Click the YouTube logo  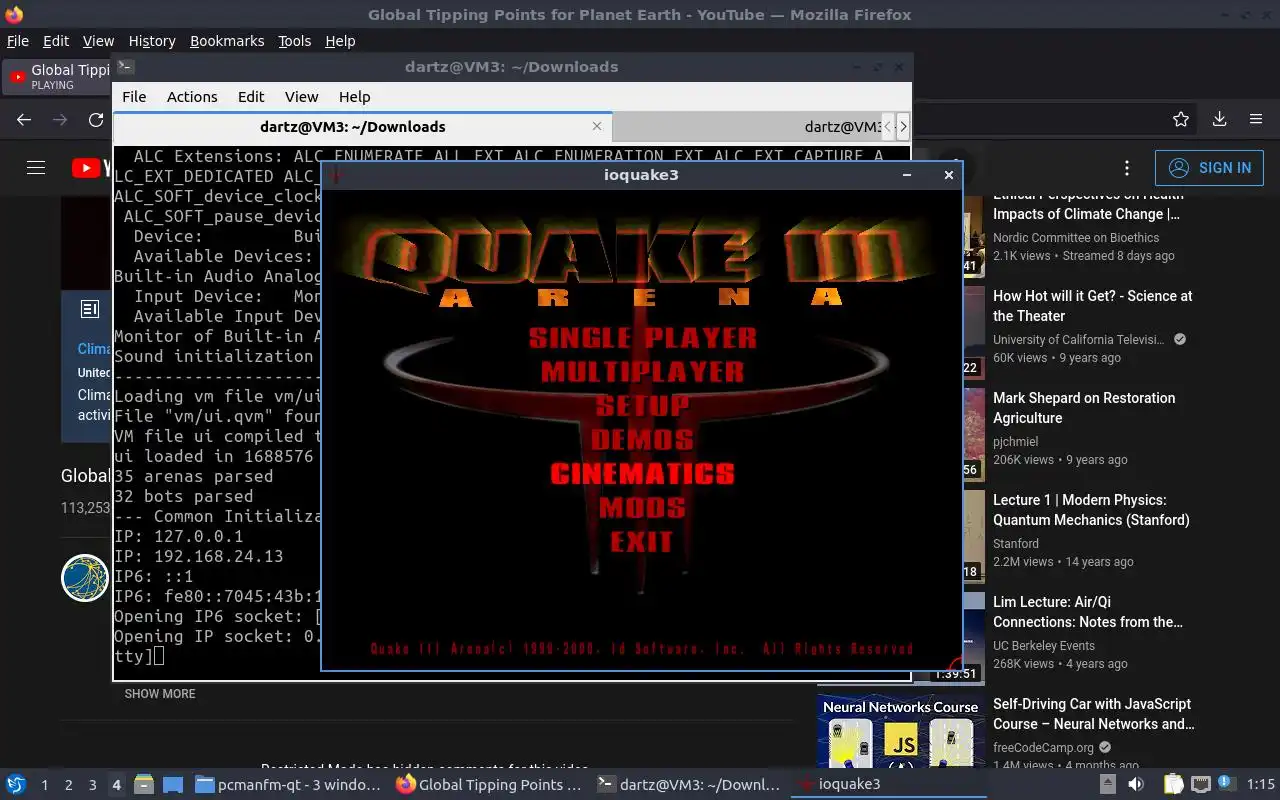point(92,168)
